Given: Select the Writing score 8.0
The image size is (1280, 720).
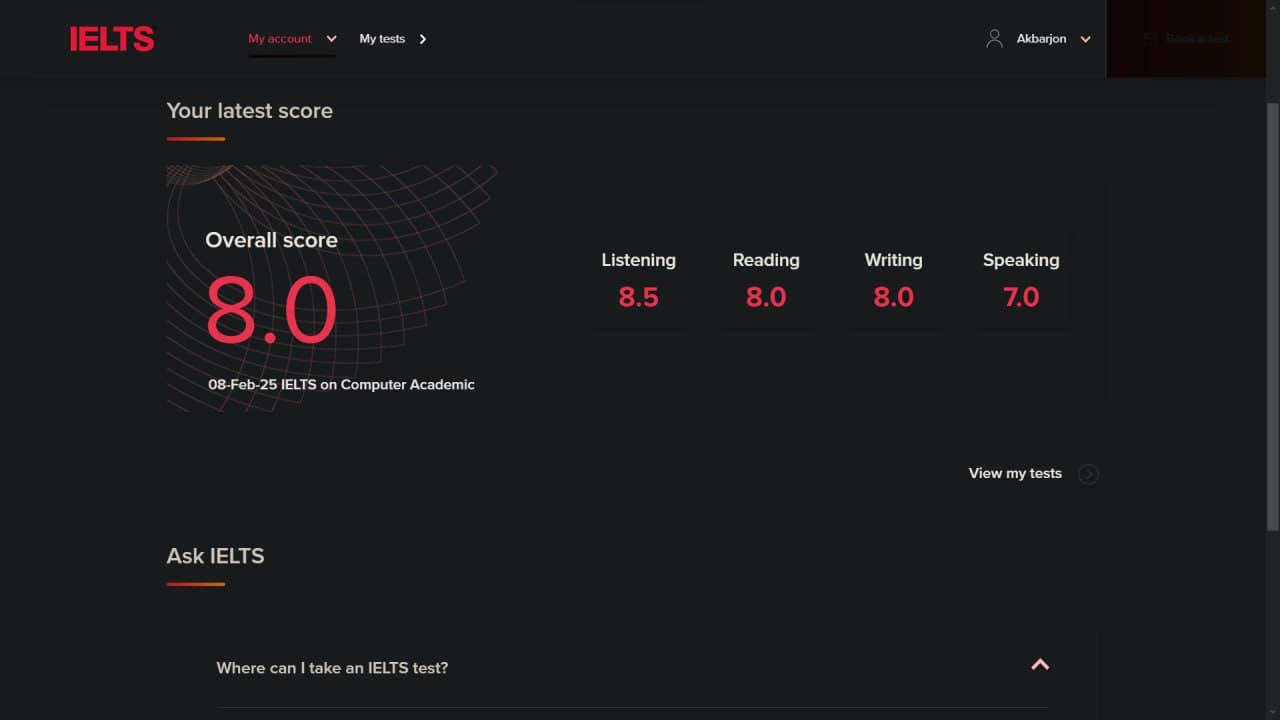Looking at the screenshot, I should pyautogui.click(x=893, y=297).
